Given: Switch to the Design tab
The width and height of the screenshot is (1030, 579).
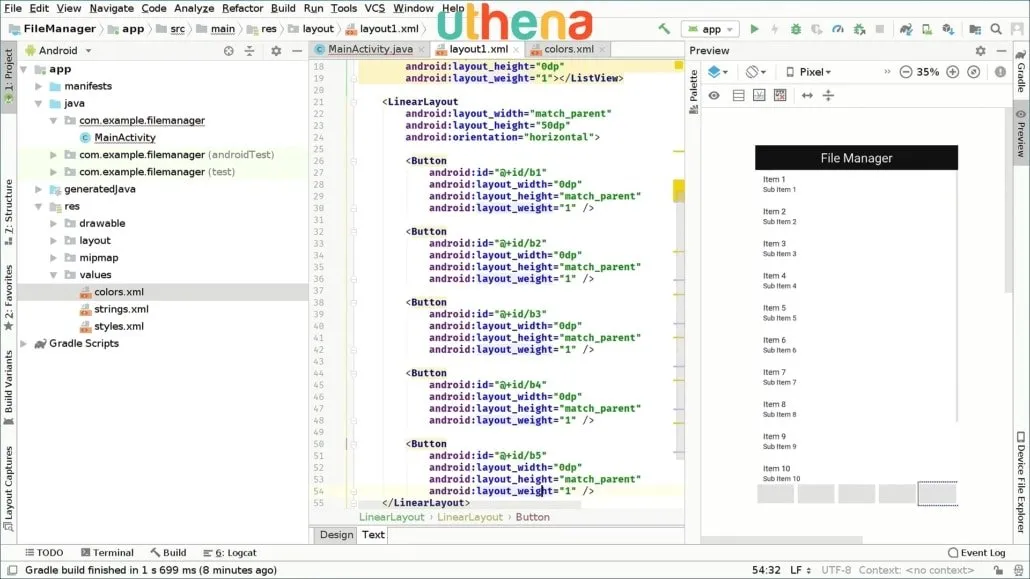Looking at the screenshot, I should [336, 534].
